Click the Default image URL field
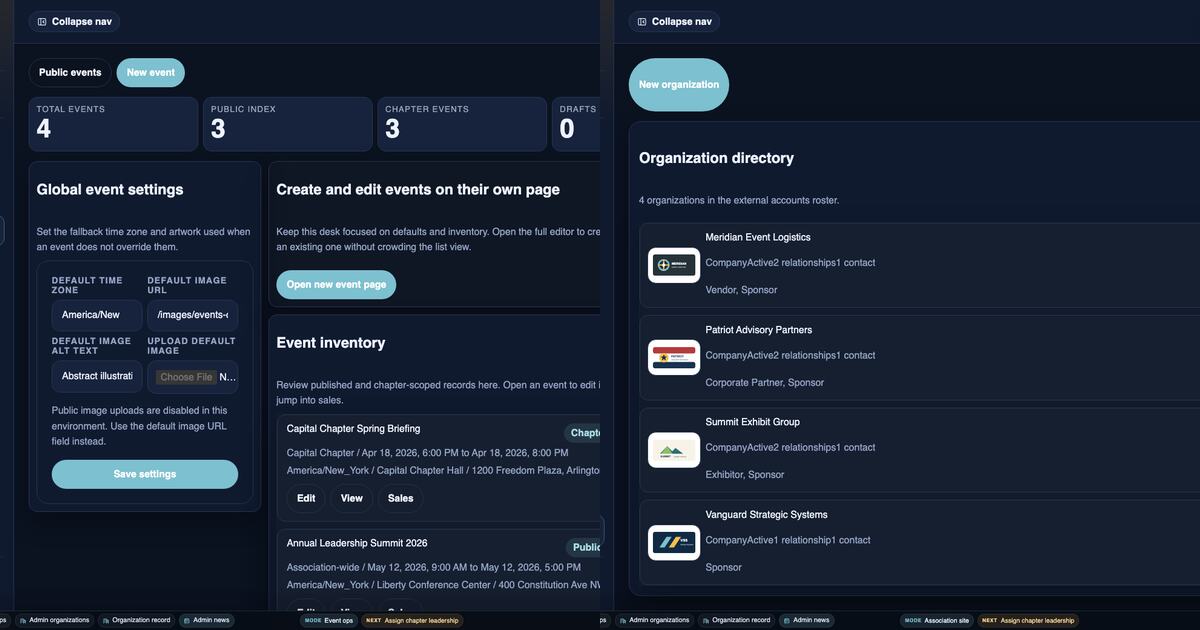 [x=192, y=314]
